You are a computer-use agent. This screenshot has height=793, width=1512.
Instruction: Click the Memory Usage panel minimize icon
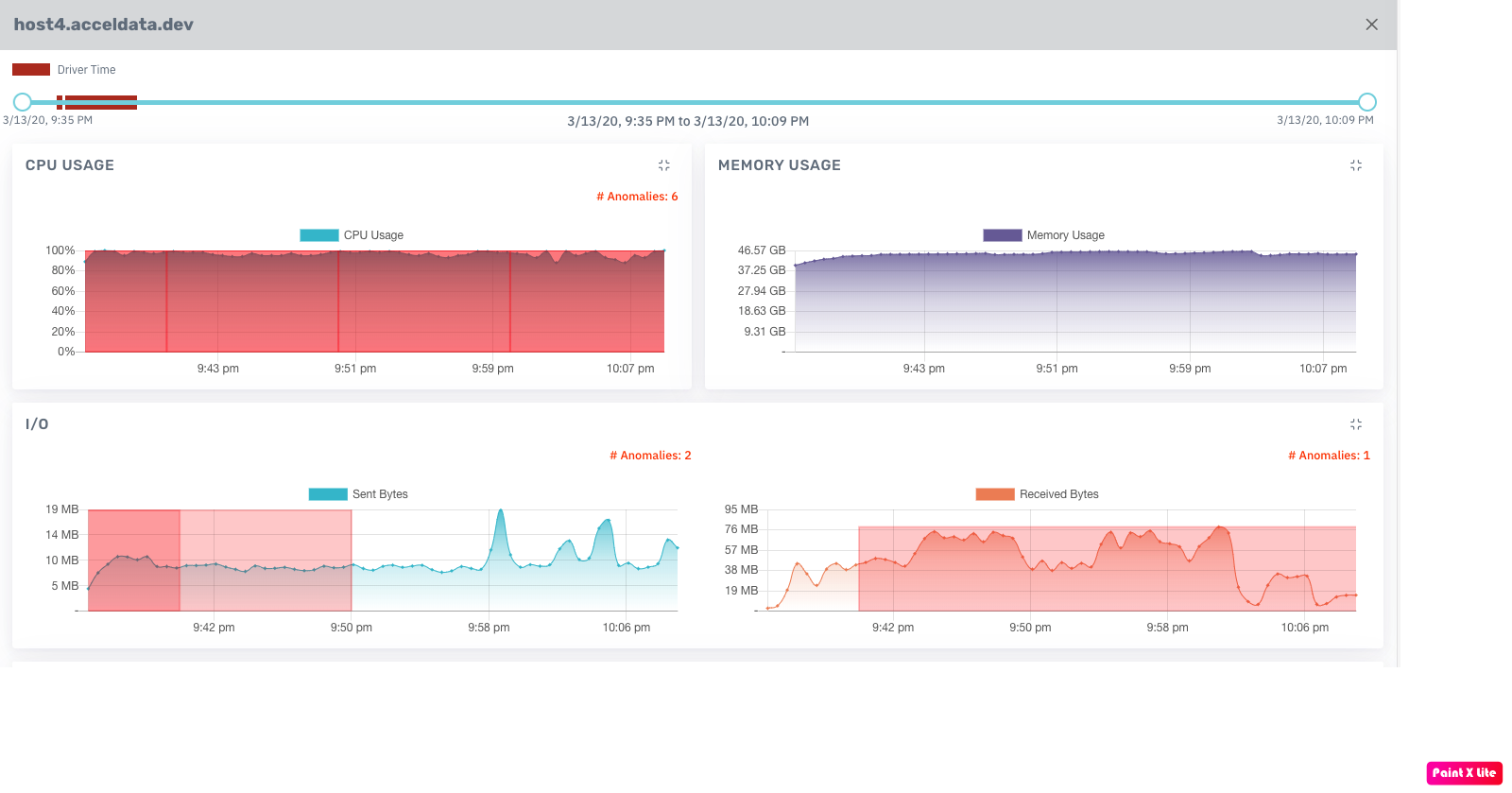1355,165
